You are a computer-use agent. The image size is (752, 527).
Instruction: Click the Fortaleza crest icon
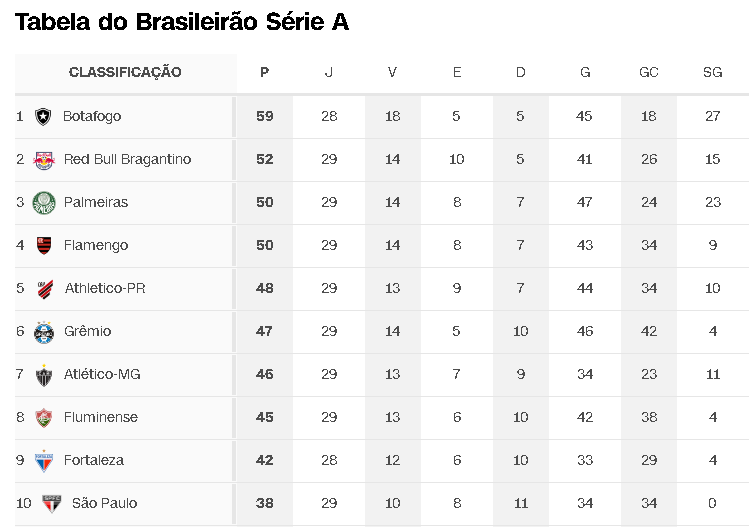click(44, 461)
